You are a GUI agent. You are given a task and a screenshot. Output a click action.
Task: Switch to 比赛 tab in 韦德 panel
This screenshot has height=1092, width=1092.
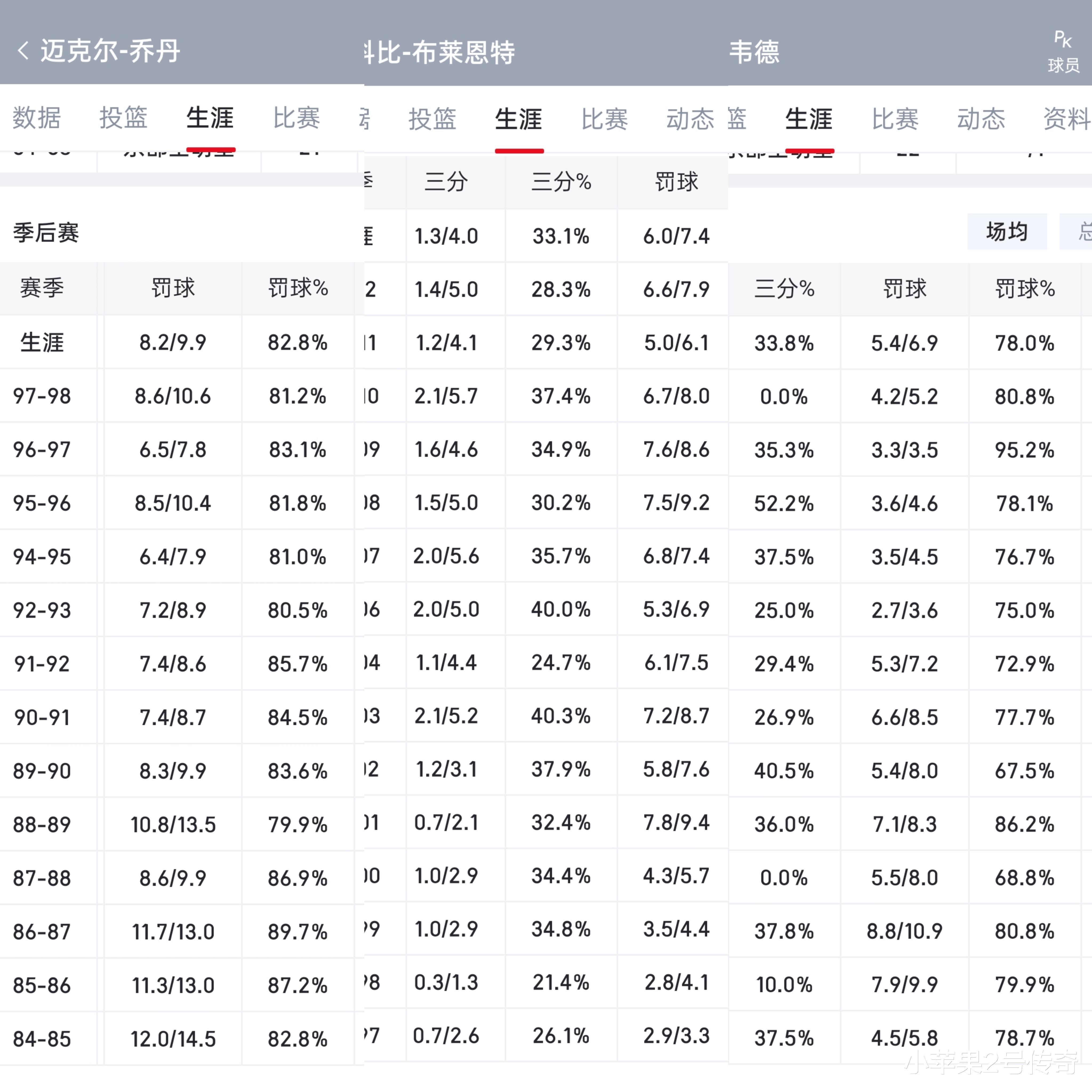tap(895, 119)
